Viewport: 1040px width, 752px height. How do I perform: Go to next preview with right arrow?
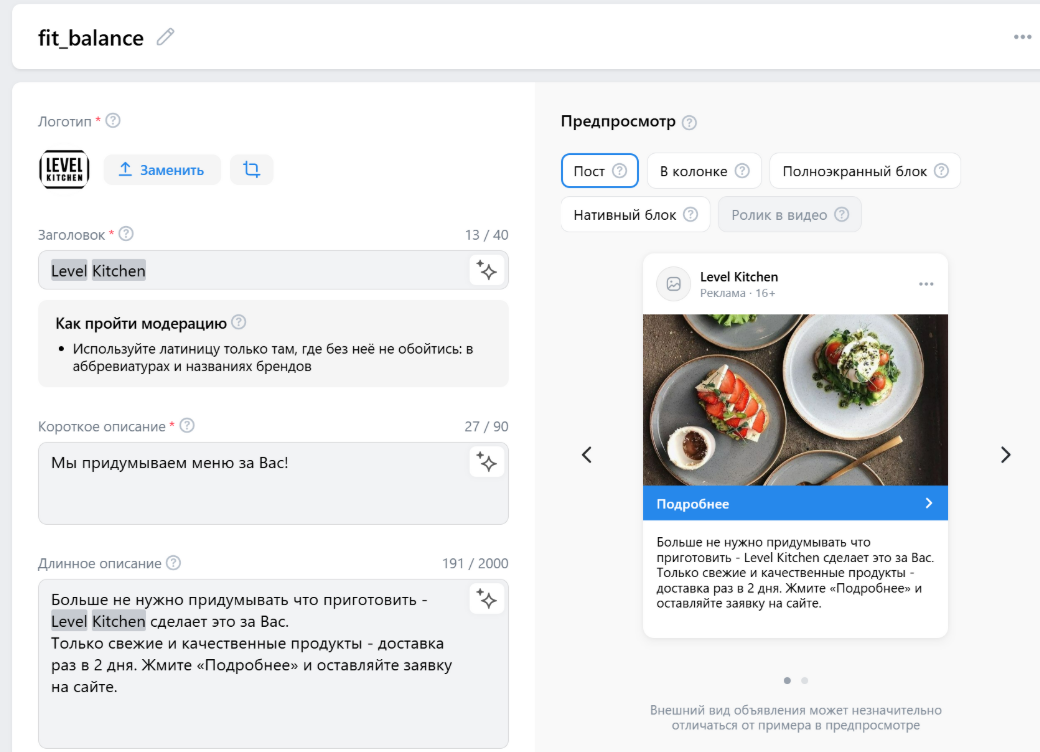(x=1006, y=455)
